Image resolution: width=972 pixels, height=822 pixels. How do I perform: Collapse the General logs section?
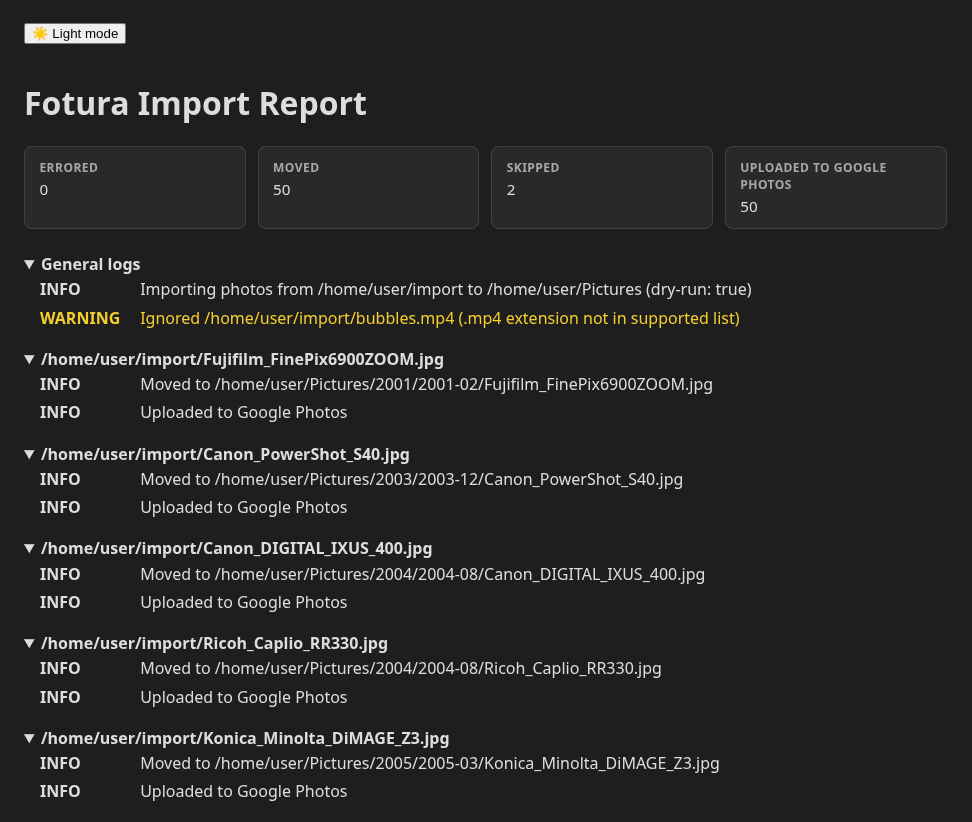(x=83, y=265)
